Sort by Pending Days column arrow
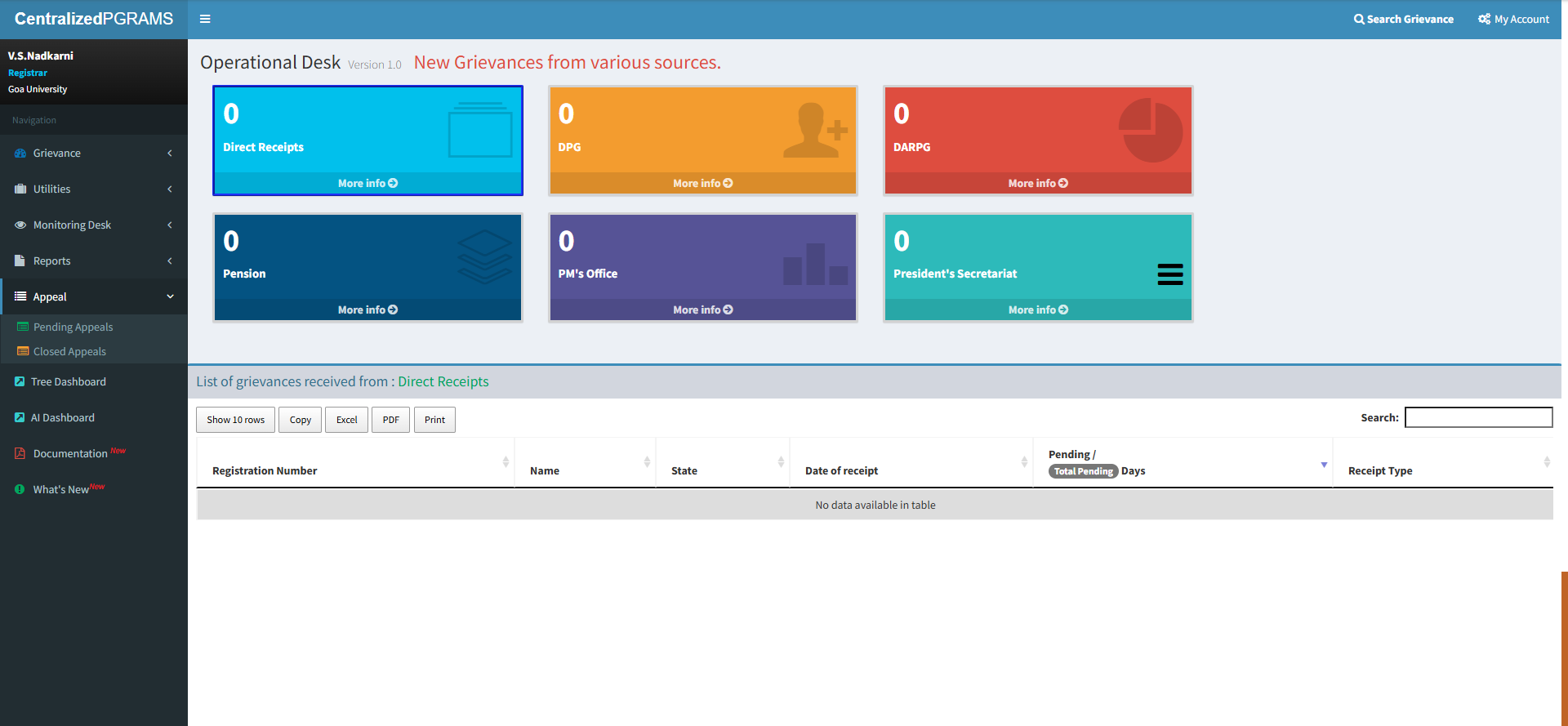The width and height of the screenshot is (1568, 726). tap(1324, 465)
